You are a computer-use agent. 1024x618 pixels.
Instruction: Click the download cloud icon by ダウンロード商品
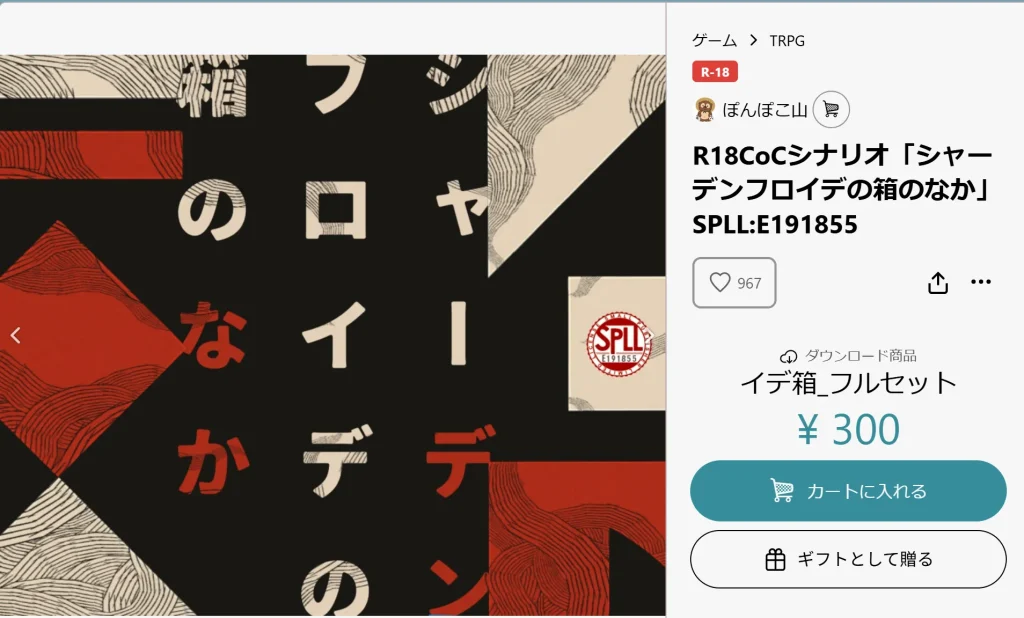click(x=788, y=357)
